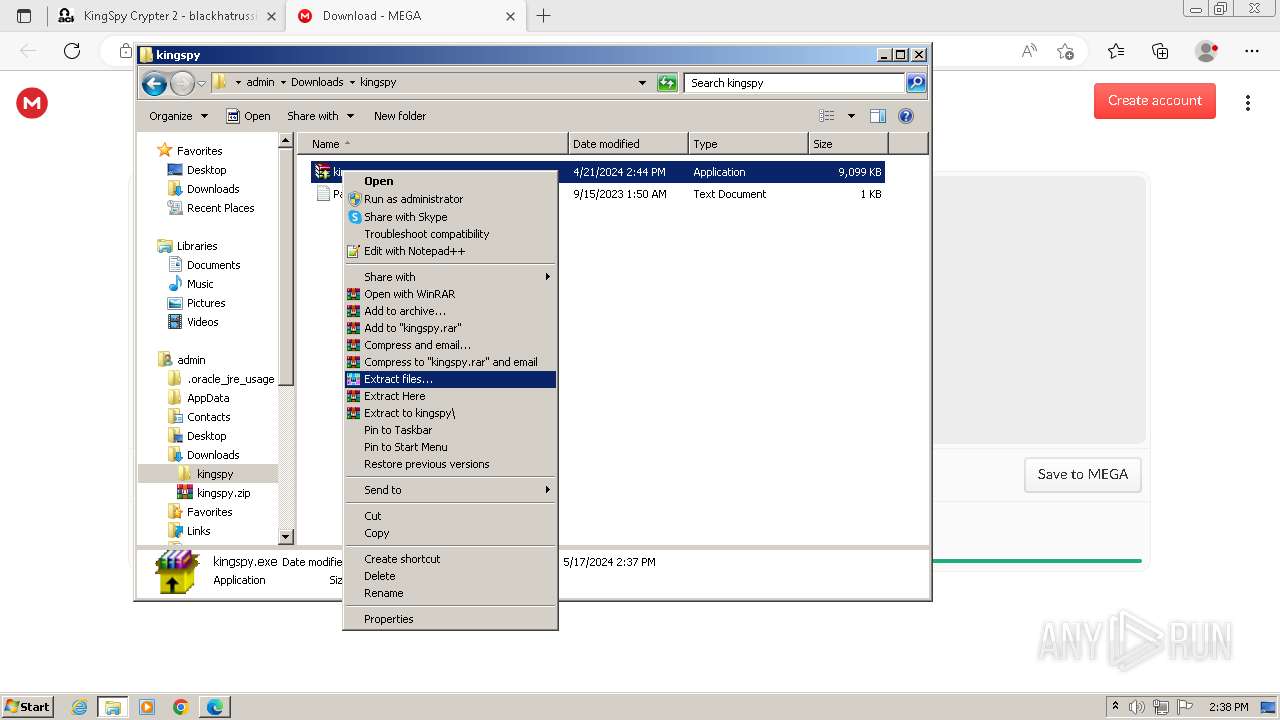The width and height of the screenshot is (1280, 720).
Task: Open the Pictures library
Action: [197, 303]
